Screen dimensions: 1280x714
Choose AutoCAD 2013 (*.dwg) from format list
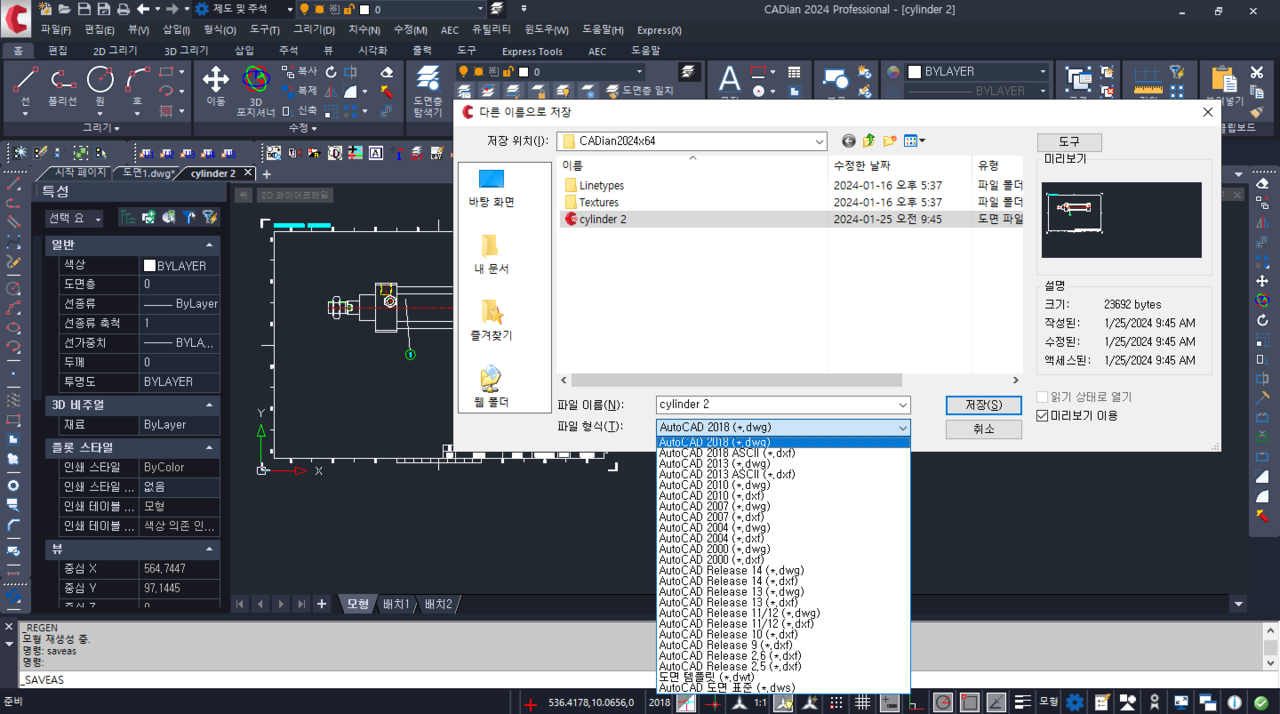point(714,464)
